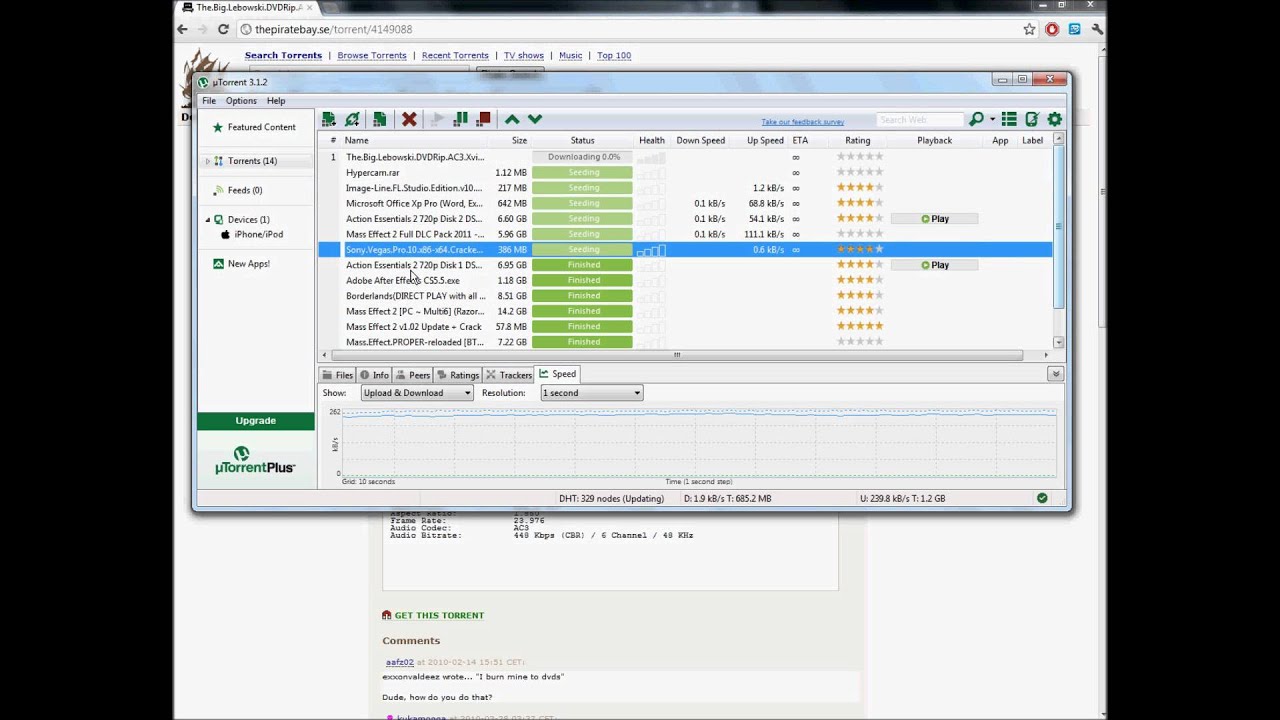Switch to the Ratings tab
Viewport: 1280px width, 720px height.
coord(458,375)
